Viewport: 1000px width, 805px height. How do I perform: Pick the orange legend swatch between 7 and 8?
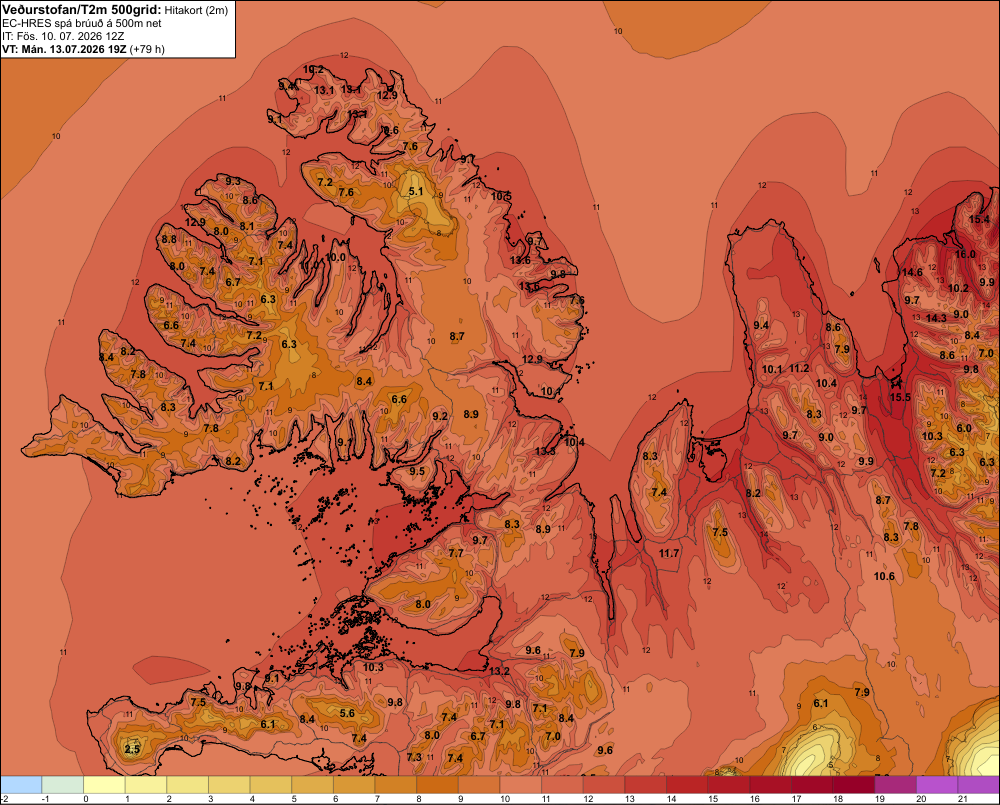click(x=396, y=784)
